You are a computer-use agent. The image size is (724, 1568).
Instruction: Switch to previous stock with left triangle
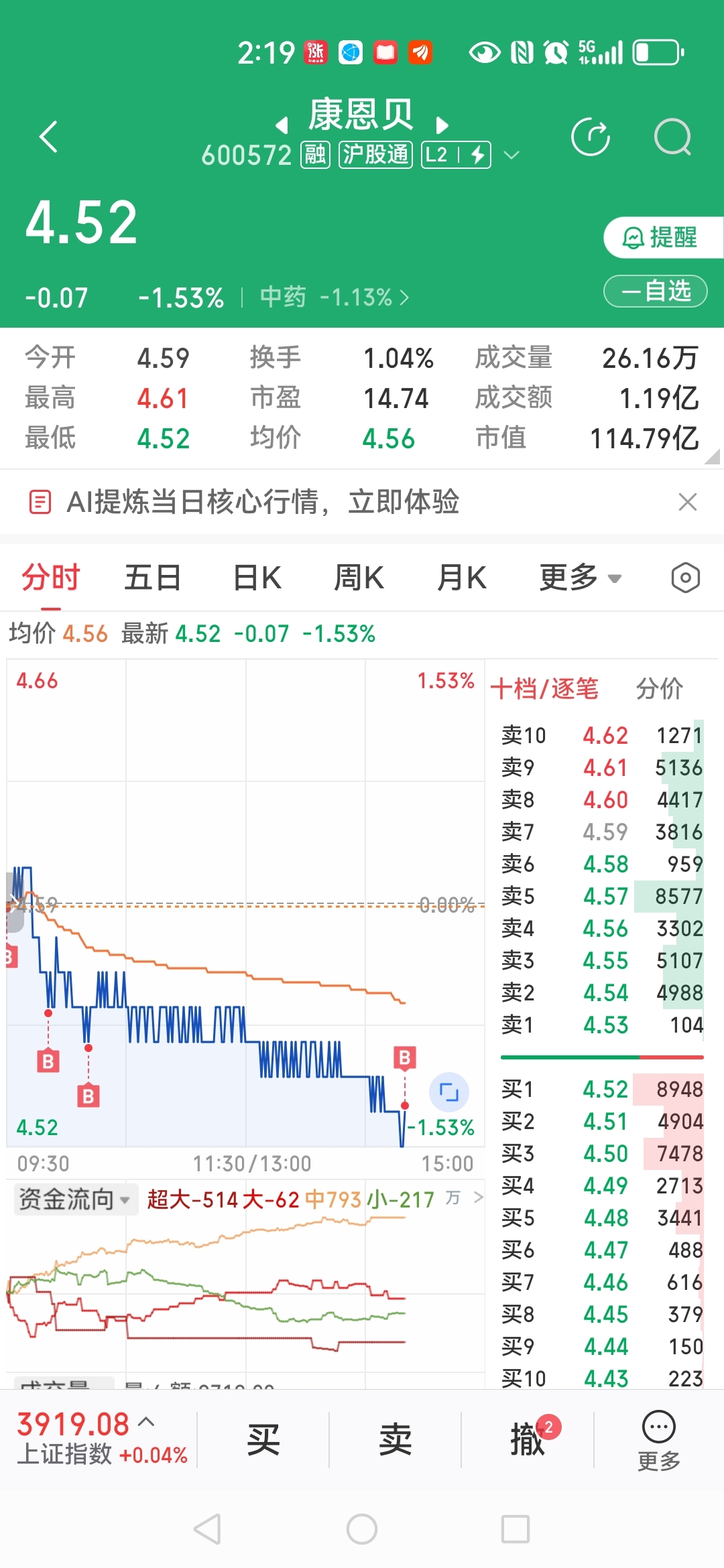282,125
